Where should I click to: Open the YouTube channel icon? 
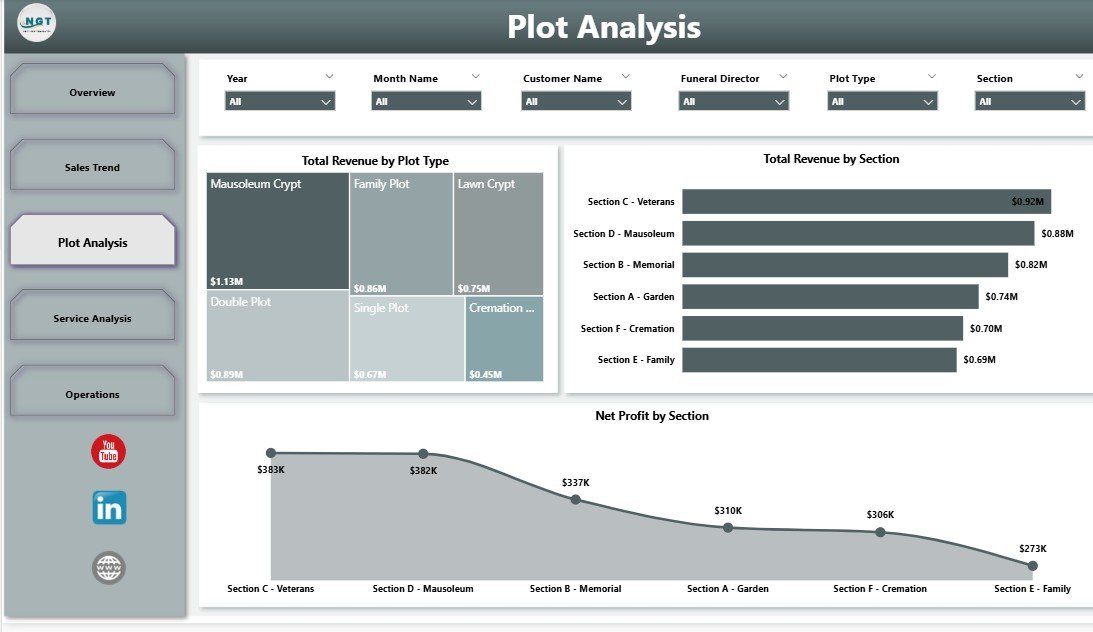pos(107,452)
